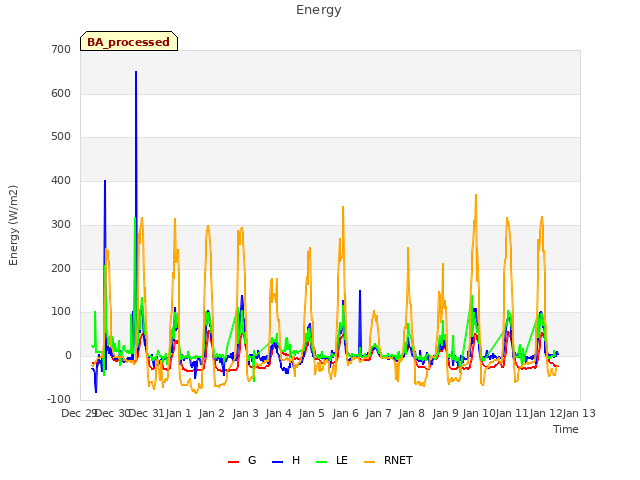
Task: Click the blue H spike peak near 400
Action: click(x=105, y=181)
